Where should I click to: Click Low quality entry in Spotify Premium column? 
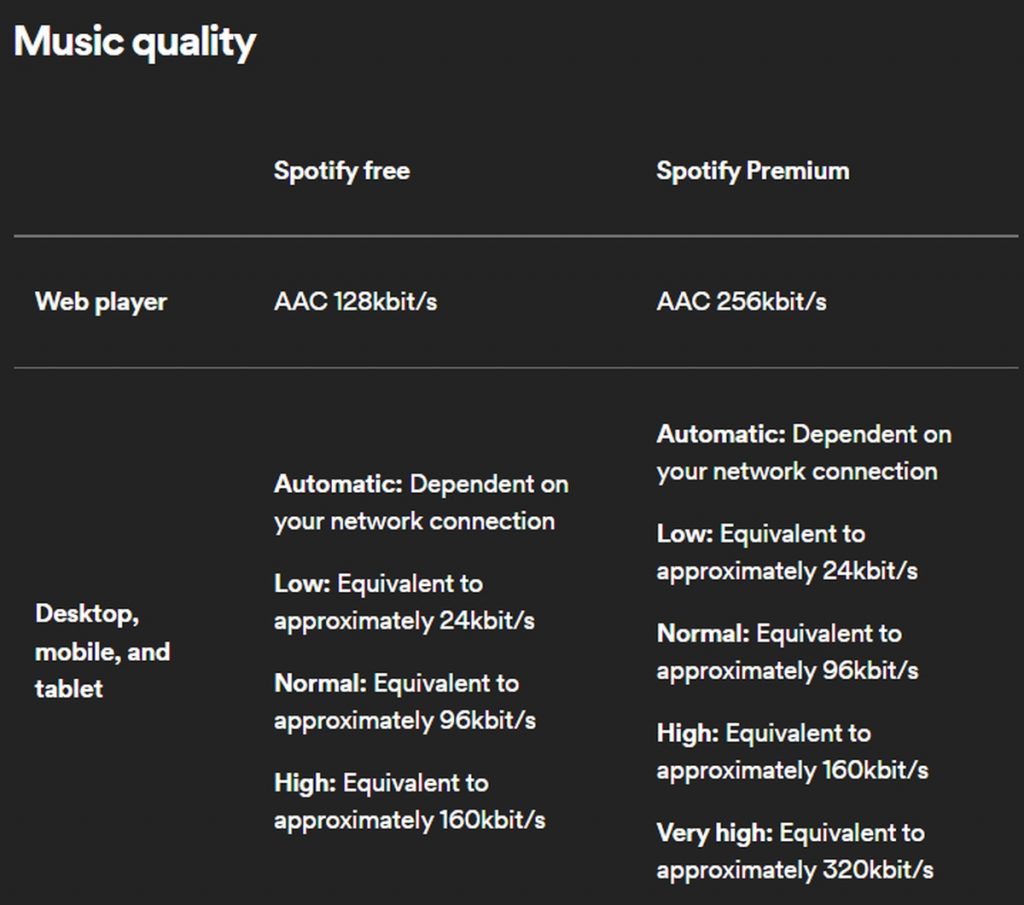tap(786, 552)
